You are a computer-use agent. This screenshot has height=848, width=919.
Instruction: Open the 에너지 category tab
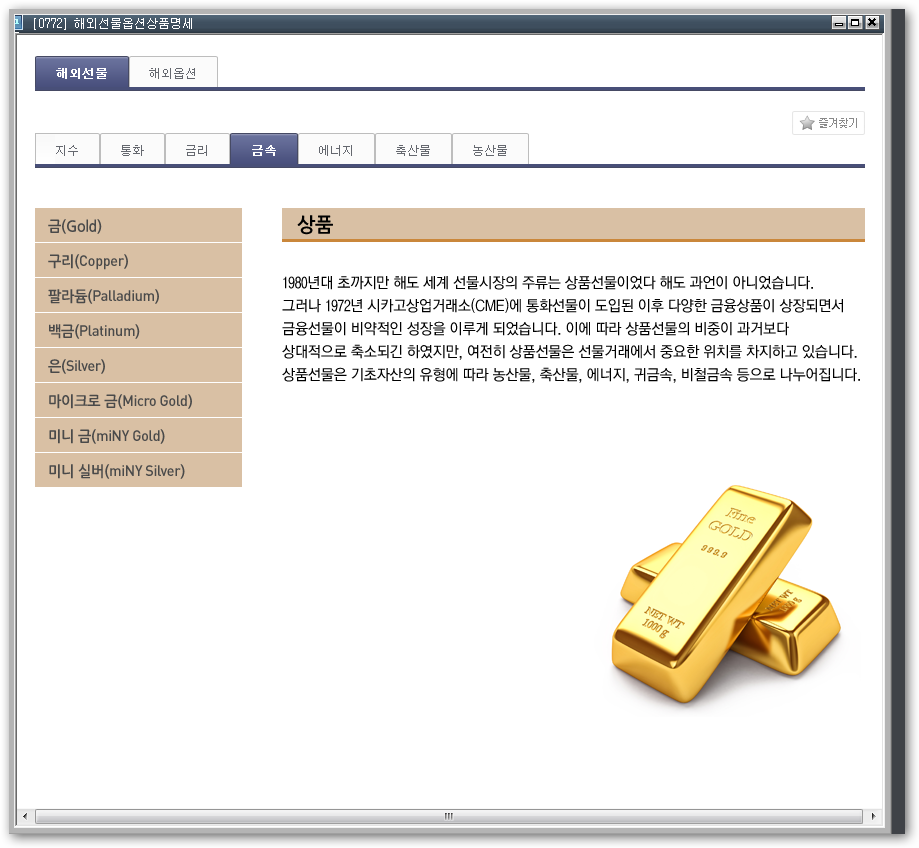pyautogui.click(x=336, y=149)
